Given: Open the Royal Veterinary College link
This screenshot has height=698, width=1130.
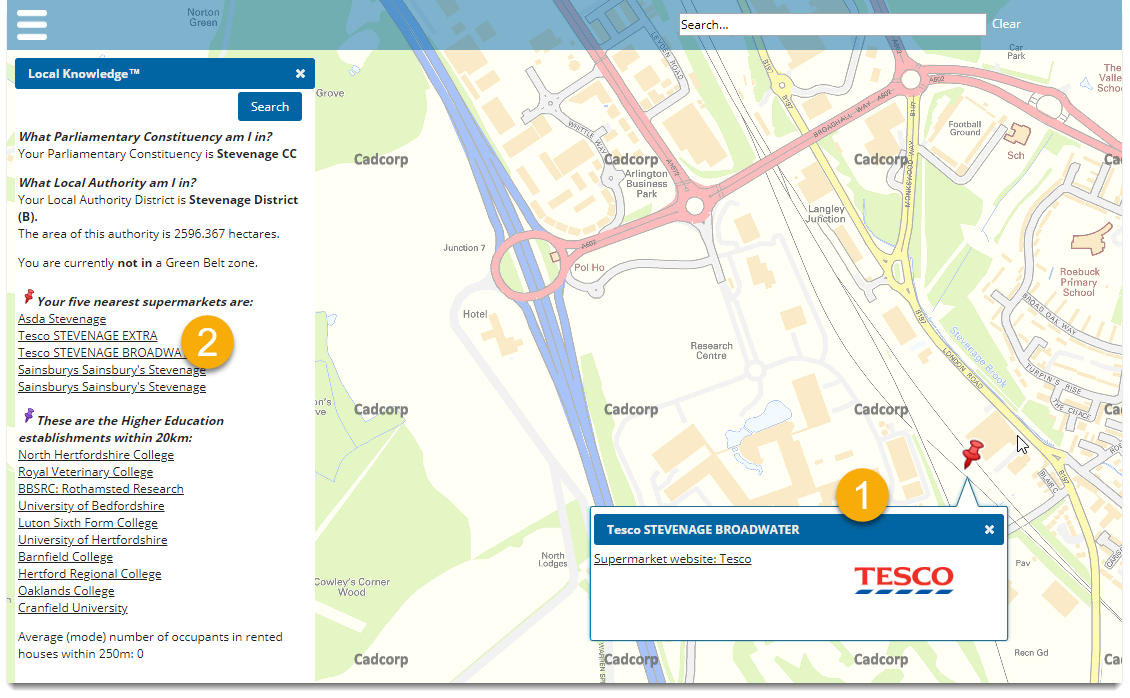Looking at the screenshot, I should pyautogui.click(x=86, y=472).
